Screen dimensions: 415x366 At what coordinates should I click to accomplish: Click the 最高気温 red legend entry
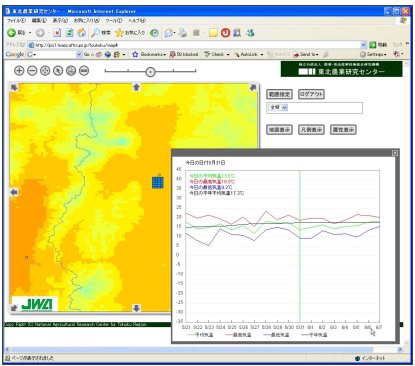(239, 335)
